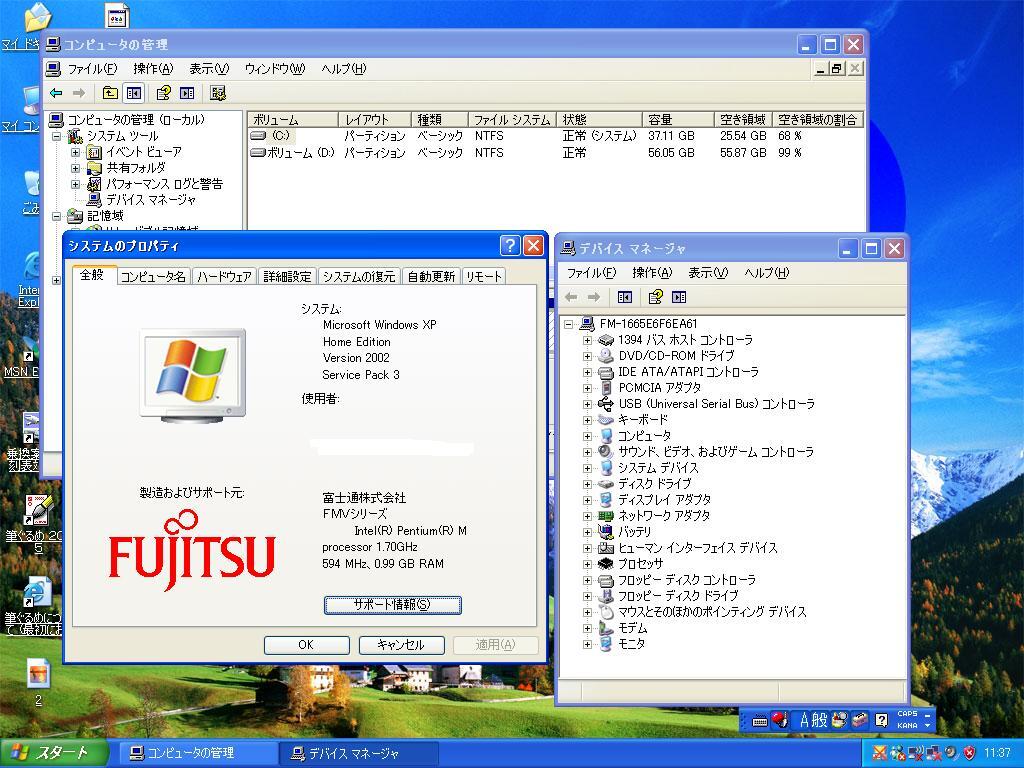Screen dimensions: 1024x768
Task: Open the リモート tab
Action: pos(484,277)
